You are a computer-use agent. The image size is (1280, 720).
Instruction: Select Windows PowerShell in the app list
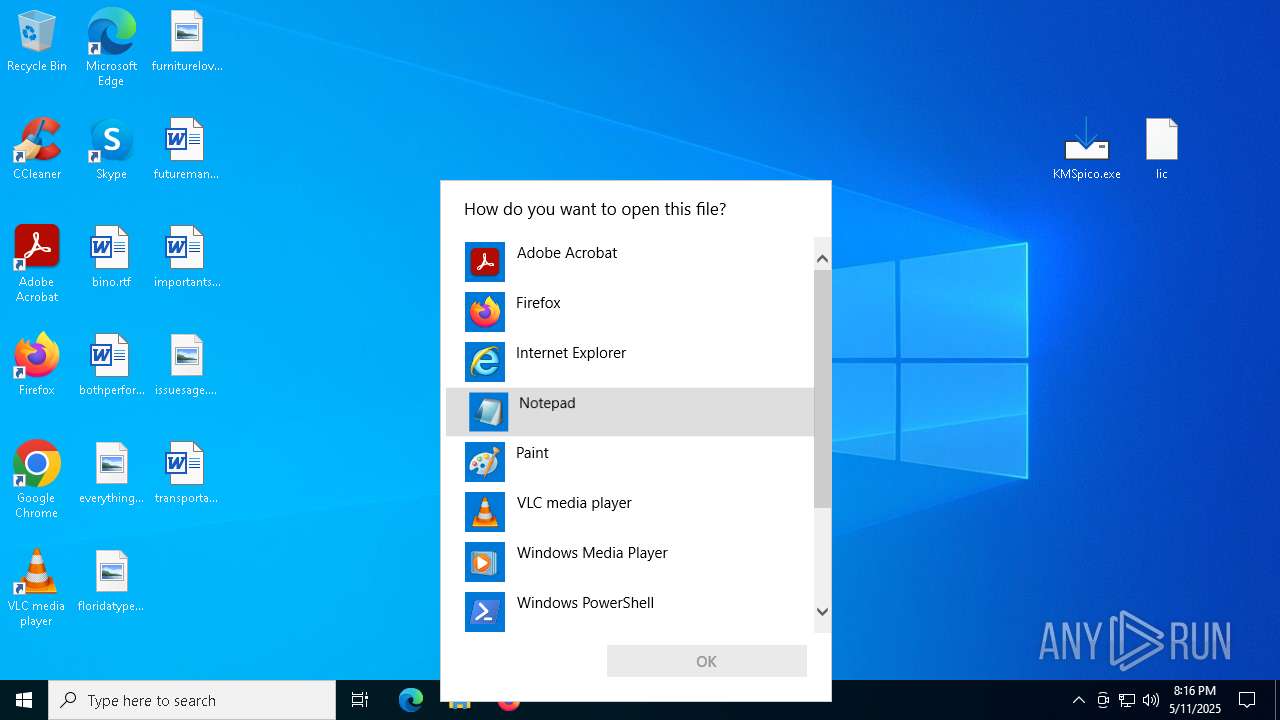click(x=630, y=612)
